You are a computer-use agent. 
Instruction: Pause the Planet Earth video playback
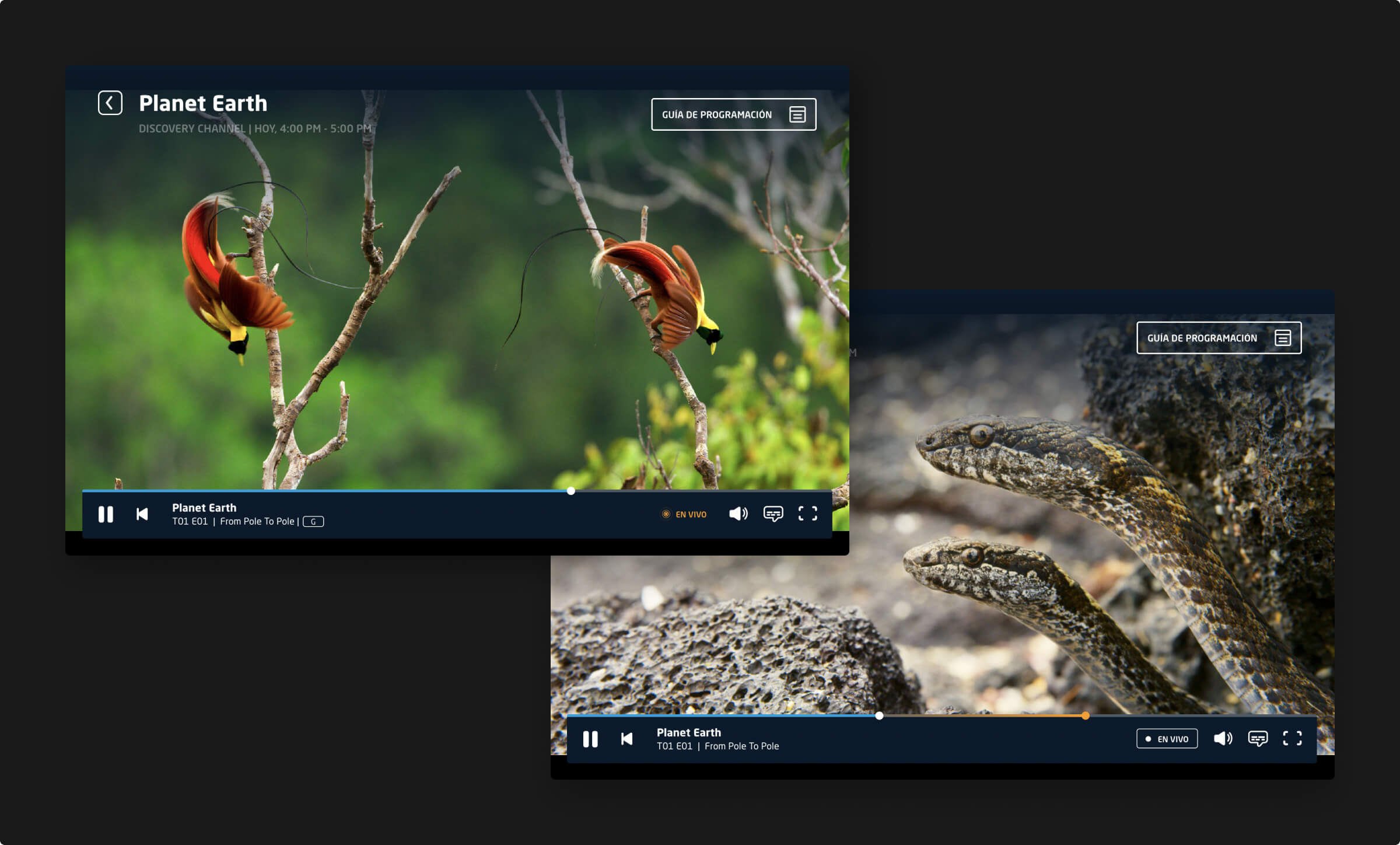pos(106,514)
